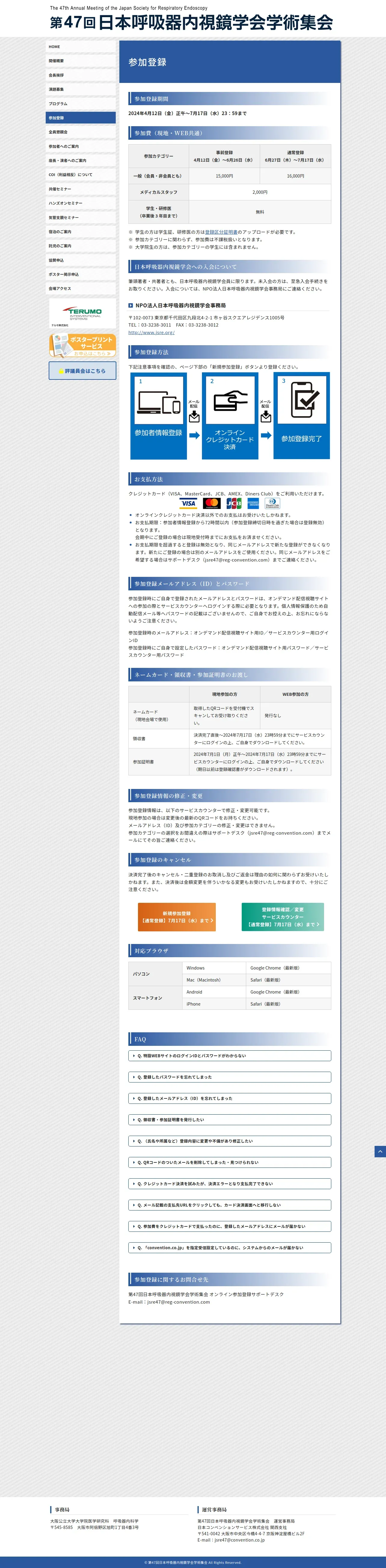386x1568 pixels.
Task: Click the support desk email jsre47@reg-convention.com at page bottom
Action: coord(178,1302)
